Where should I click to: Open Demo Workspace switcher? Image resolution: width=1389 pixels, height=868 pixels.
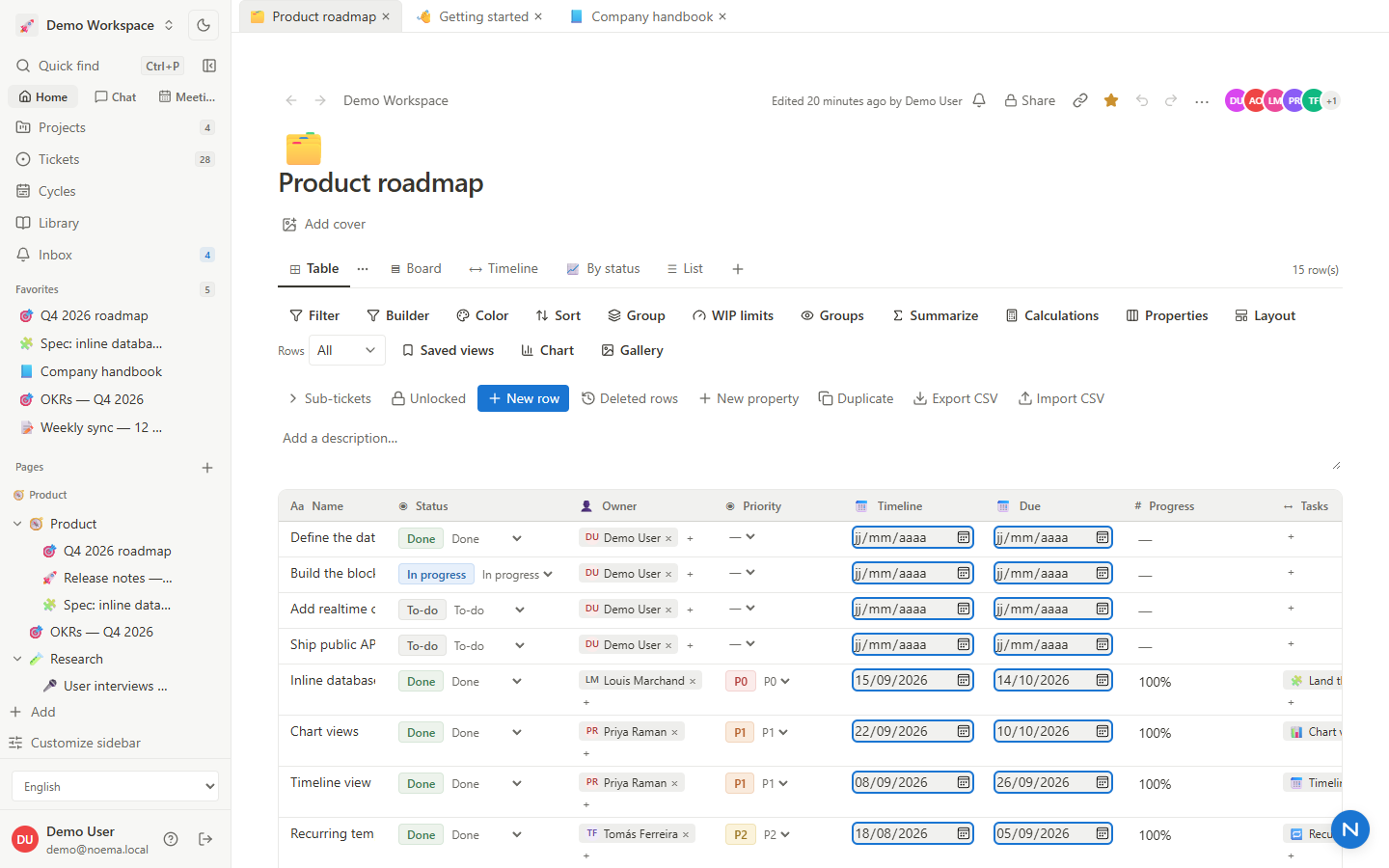[96, 25]
